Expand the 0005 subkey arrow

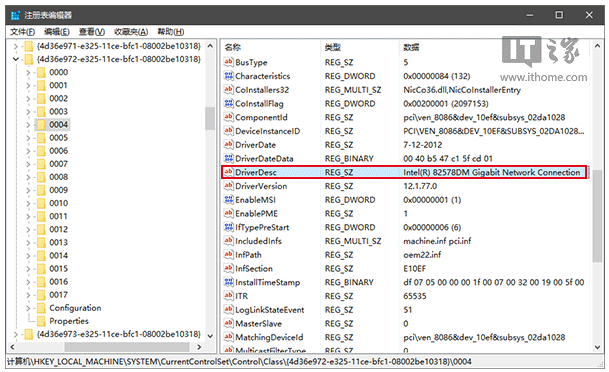pos(28,138)
